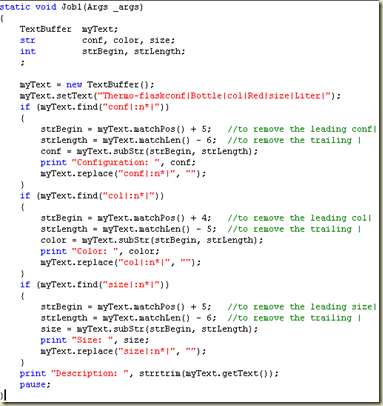Click the red string 'Thermo-flaskconf|Bottle|col|Red|size|Liter|'
Viewport: 383px width, 406px height.
coord(213,96)
